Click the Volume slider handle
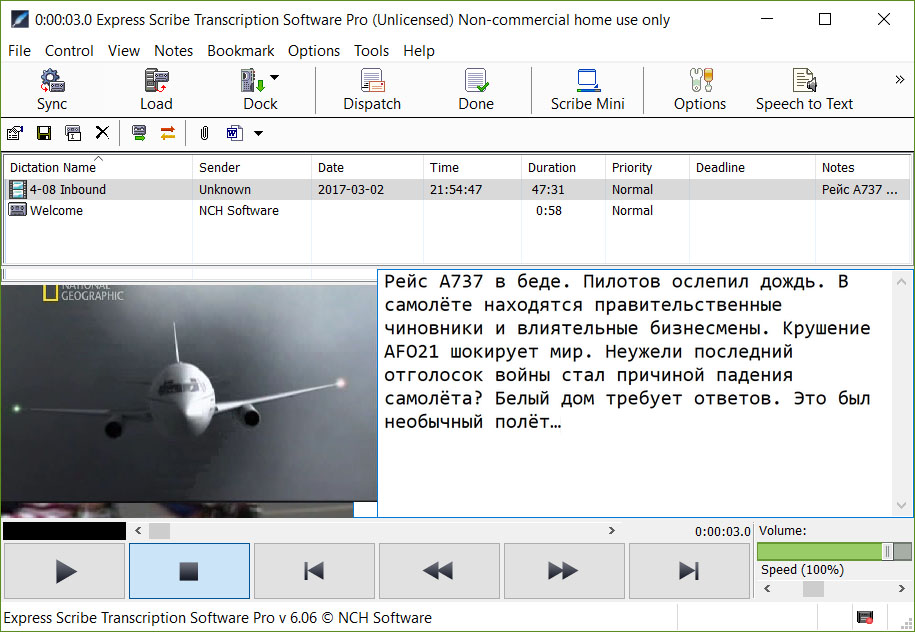 (888, 551)
